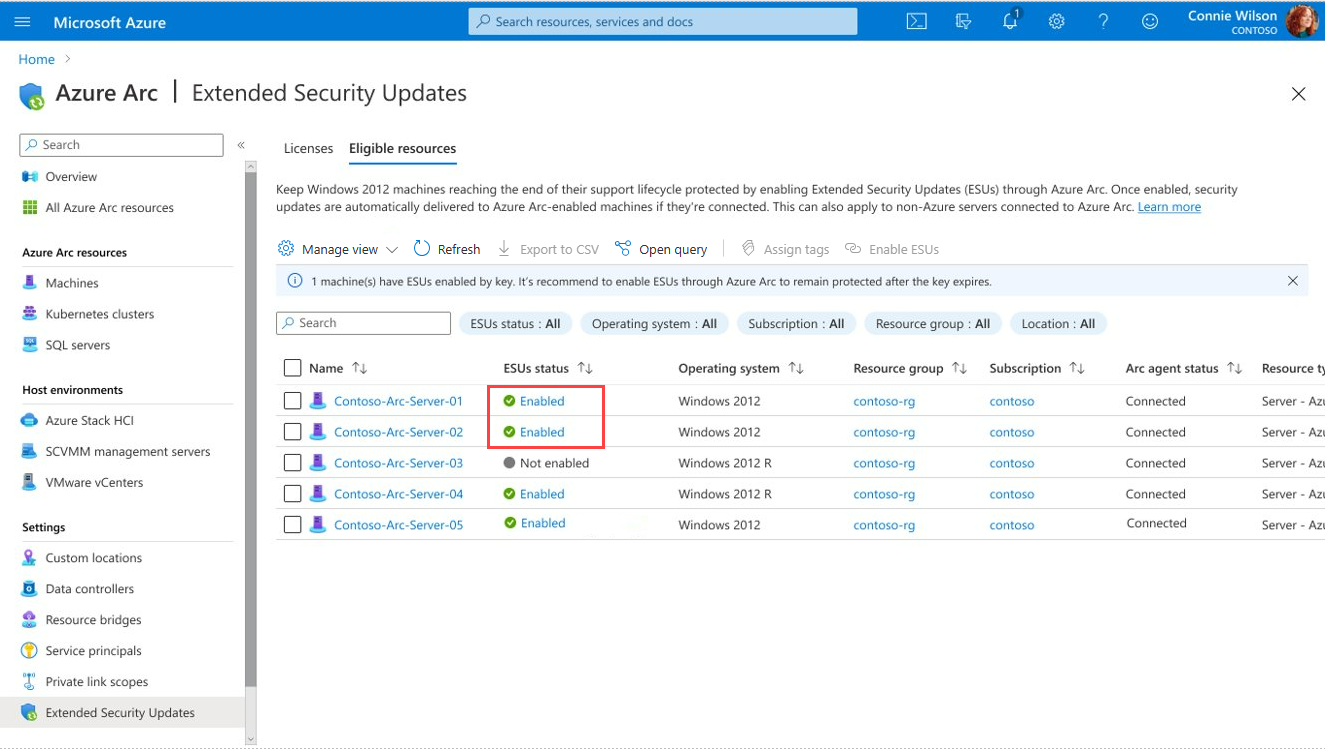Sort by Subscription column
Viewport: 1325px width, 749px height.
1077,368
